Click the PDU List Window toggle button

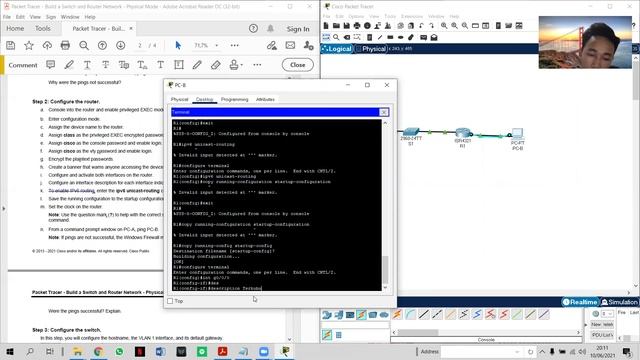coord(602,335)
